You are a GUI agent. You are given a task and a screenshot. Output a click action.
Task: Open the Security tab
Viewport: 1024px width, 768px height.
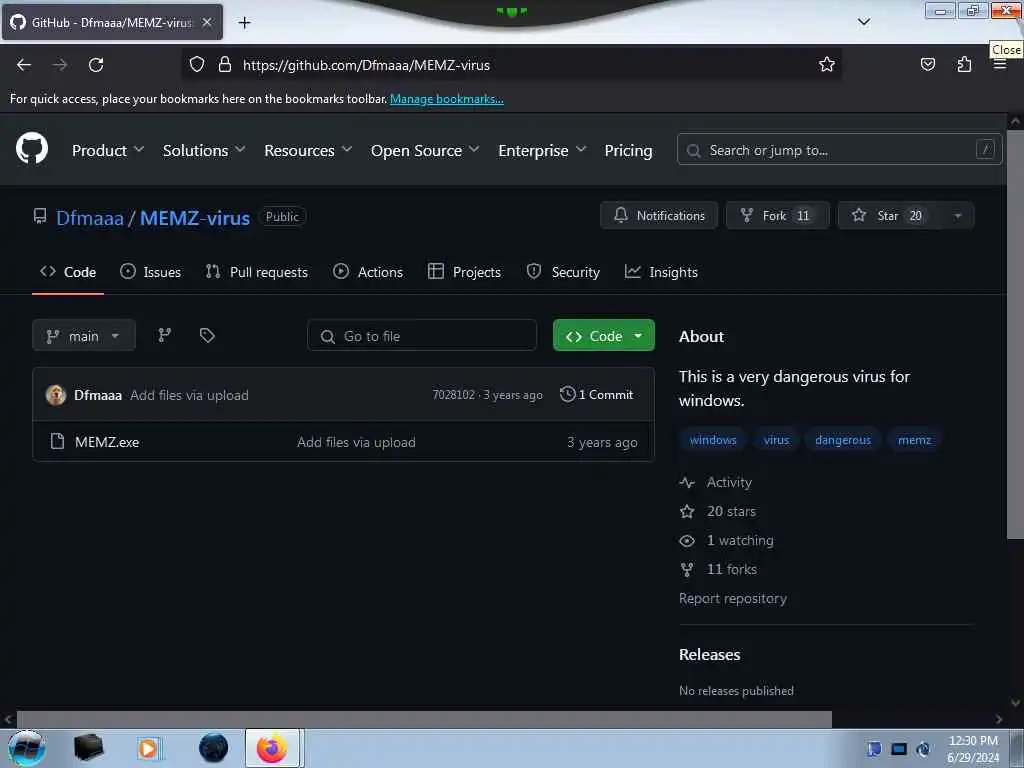563,272
